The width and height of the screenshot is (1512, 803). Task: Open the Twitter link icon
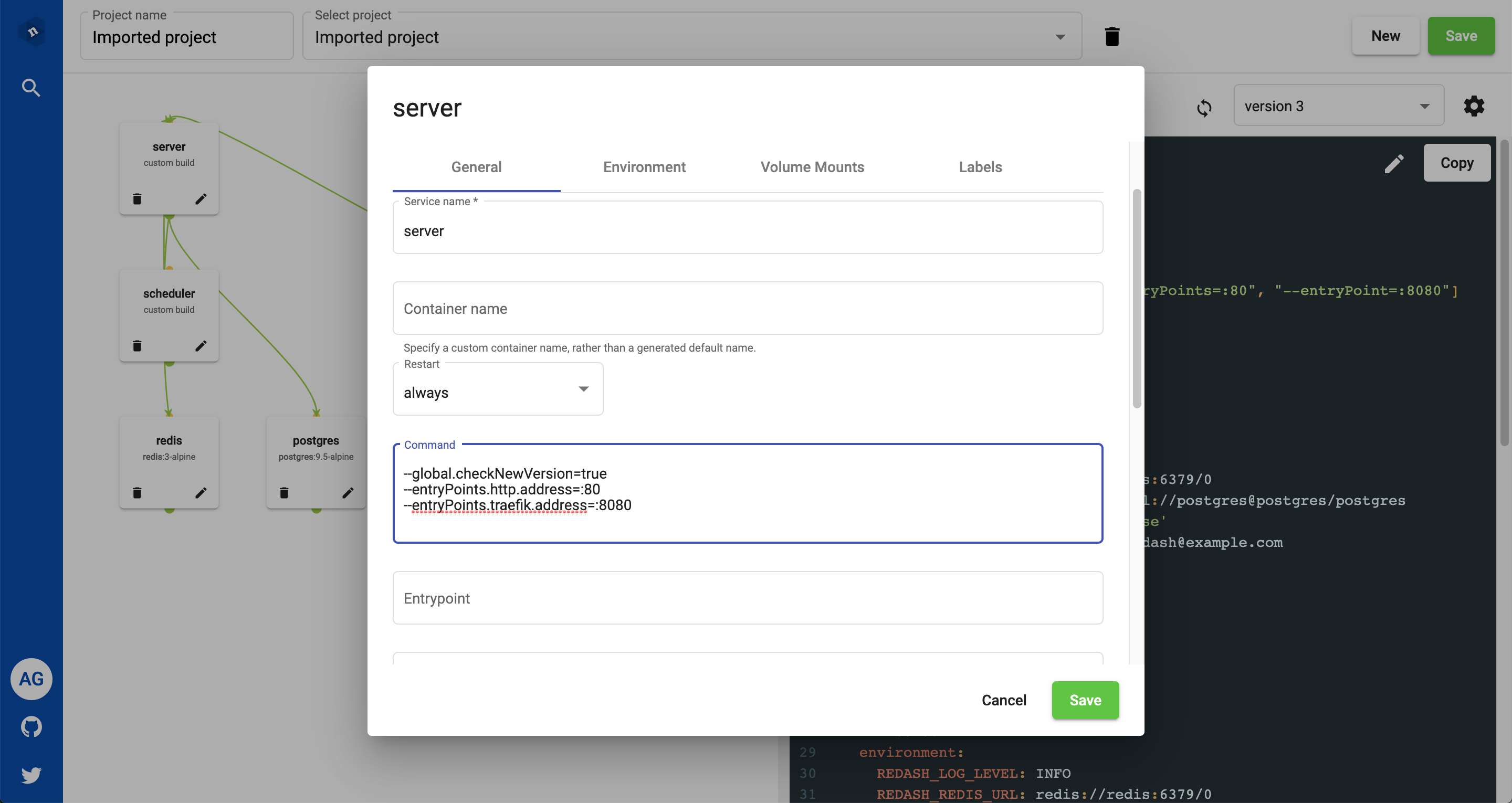click(31, 775)
